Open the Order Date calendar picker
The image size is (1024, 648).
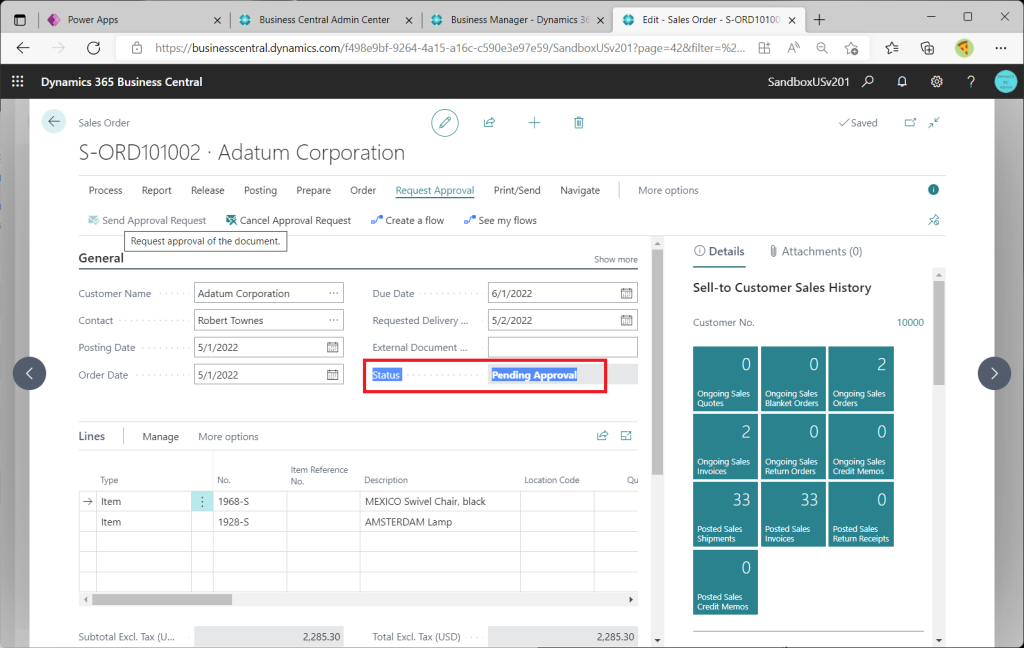(x=332, y=375)
